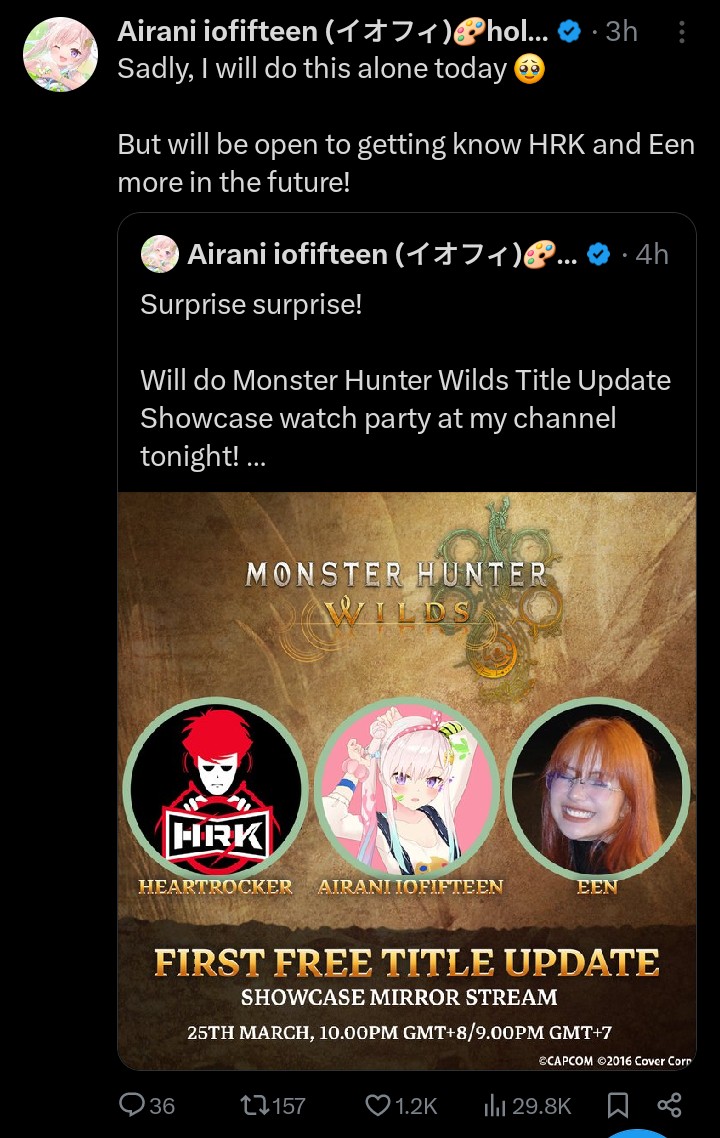Tap the repost icon showing 157
The height and width of the screenshot is (1138, 720).
(x=254, y=1105)
